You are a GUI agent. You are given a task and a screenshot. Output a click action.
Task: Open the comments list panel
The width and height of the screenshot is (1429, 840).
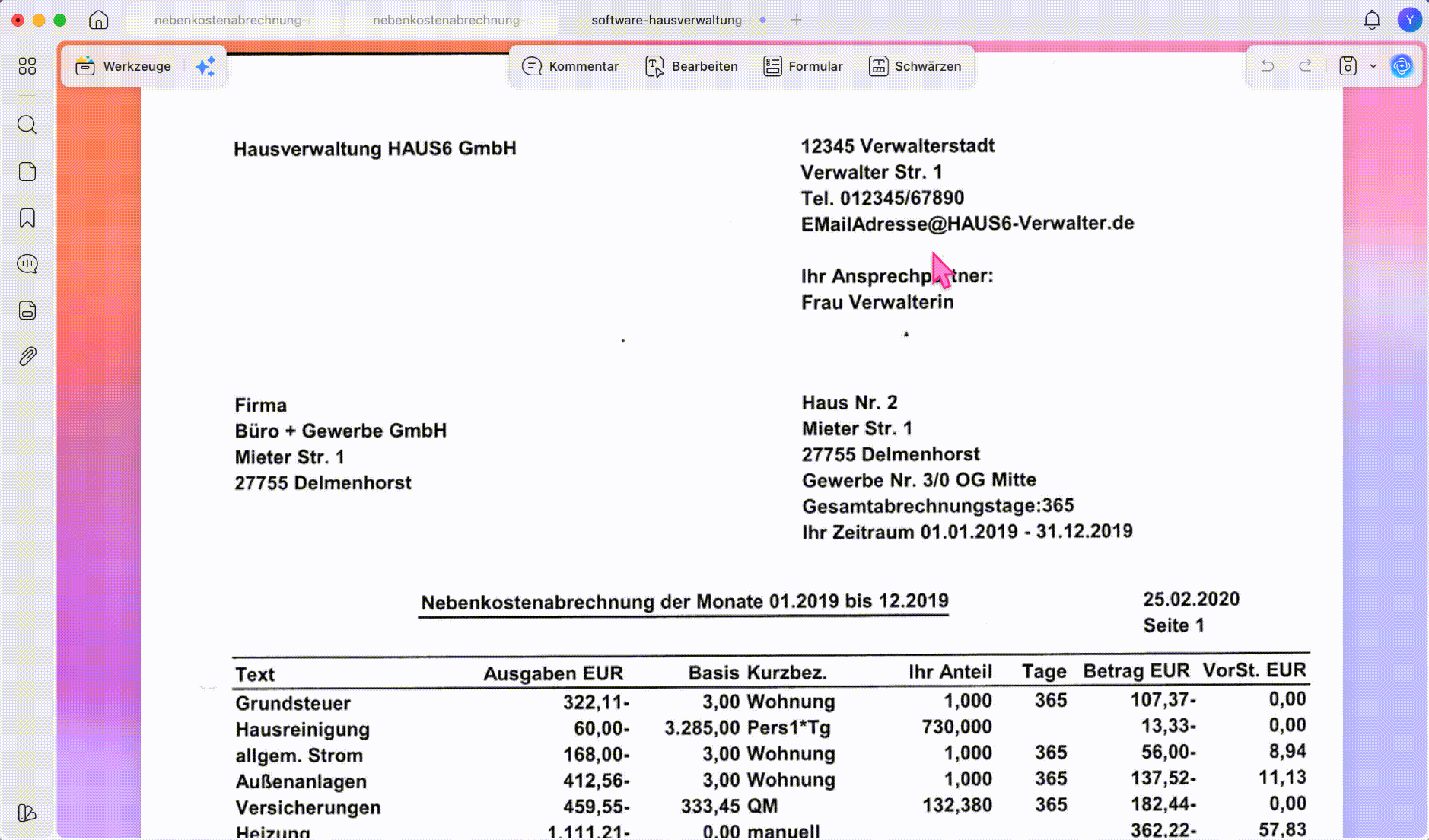pos(27,264)
